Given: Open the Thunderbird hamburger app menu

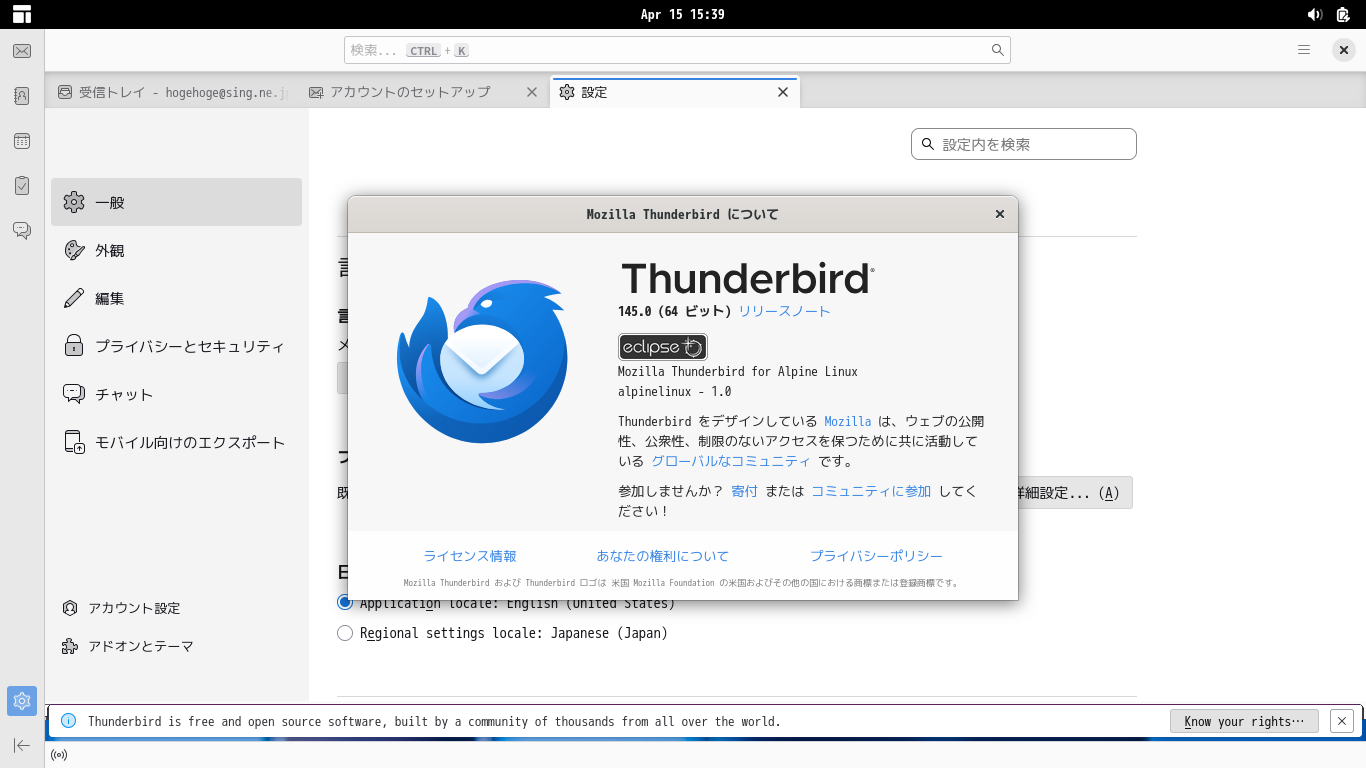Looking at the screenshot, I should click(x=1304, y=50).
